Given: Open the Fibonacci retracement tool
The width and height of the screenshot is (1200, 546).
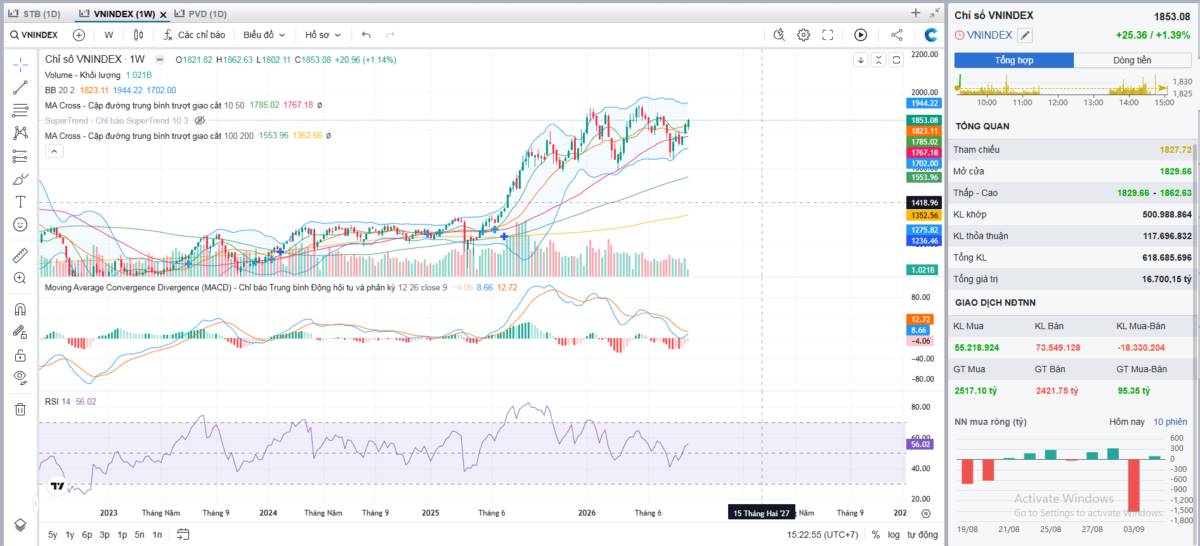Looking at the screenshot, I should pyautogui.click(x=20, y=110).
